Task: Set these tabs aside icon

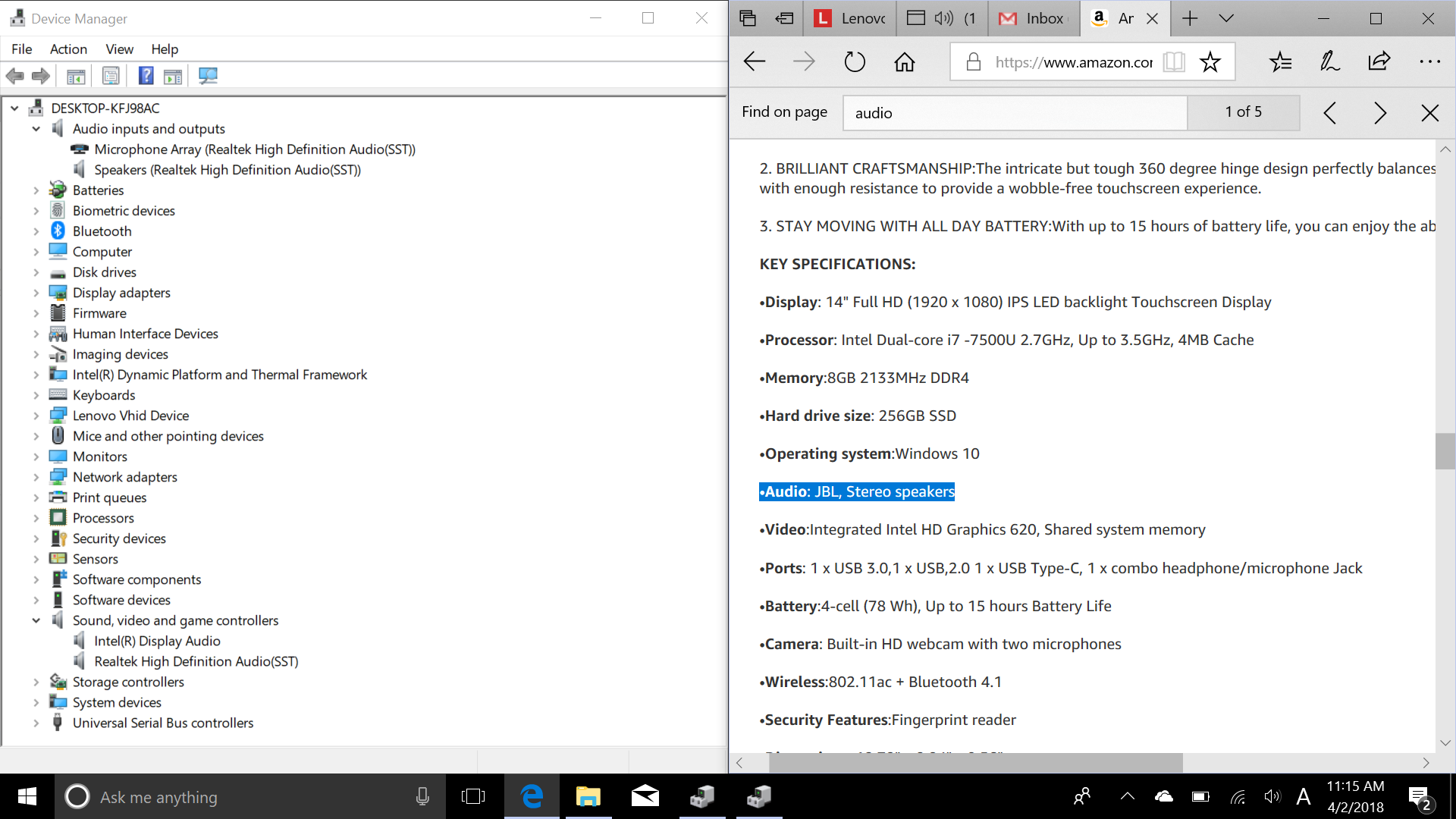Action: [x=785, y=18]
